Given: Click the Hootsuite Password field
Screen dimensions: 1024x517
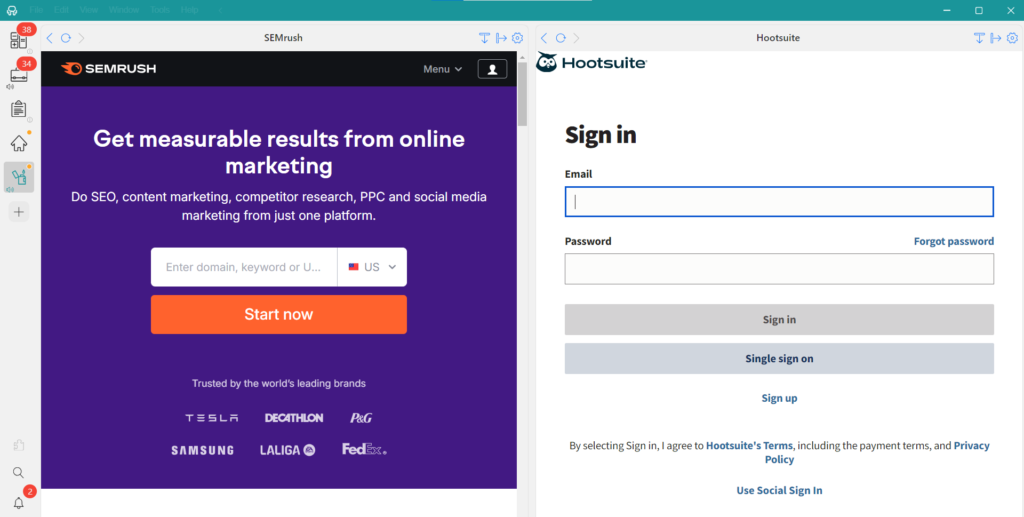Looking at the screenshot, I should pos(779,269).
